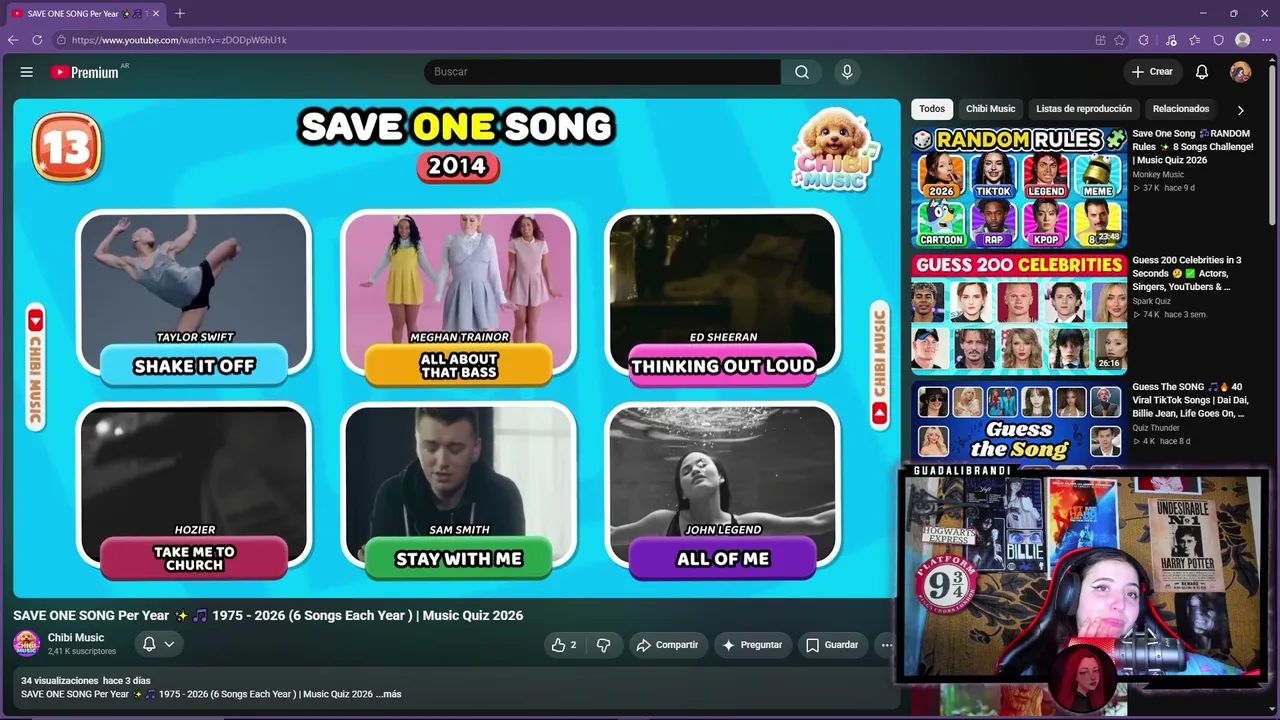Start voice search with the microphone
This screenshot has height=720, width=1280.
click(847, 72)
